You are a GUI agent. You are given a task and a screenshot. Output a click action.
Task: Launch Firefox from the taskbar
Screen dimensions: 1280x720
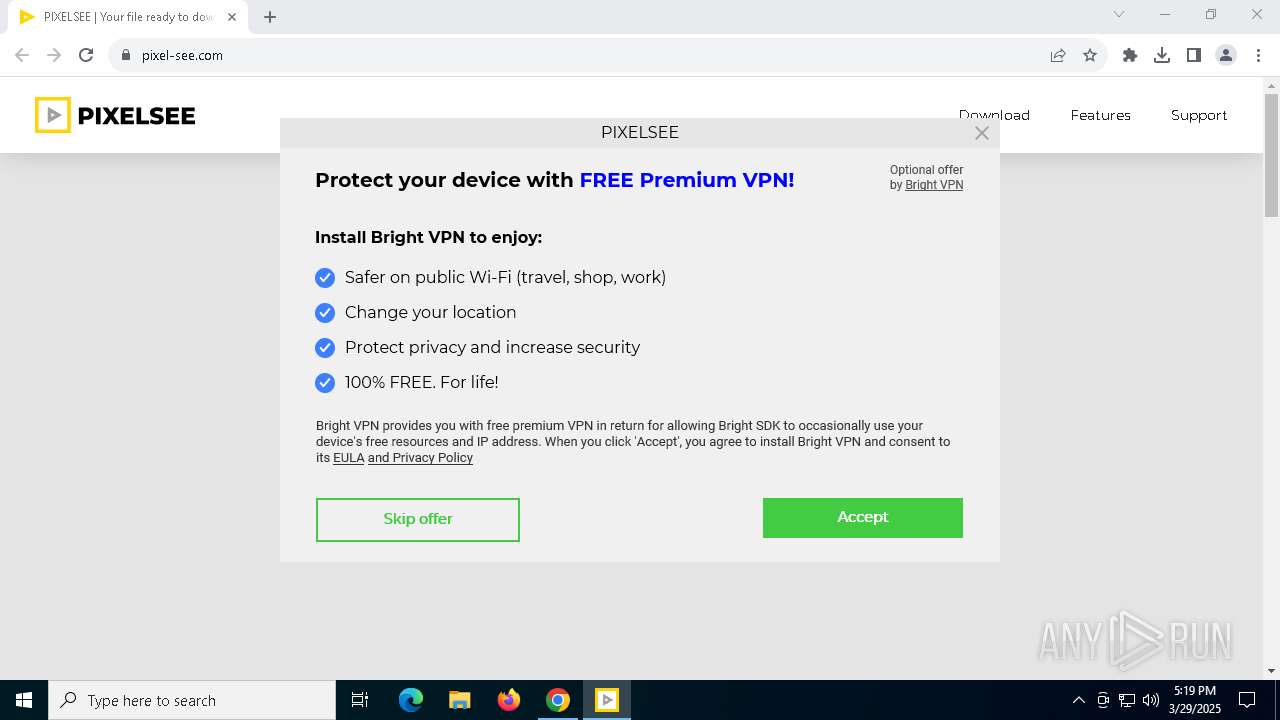click(509, 700)
